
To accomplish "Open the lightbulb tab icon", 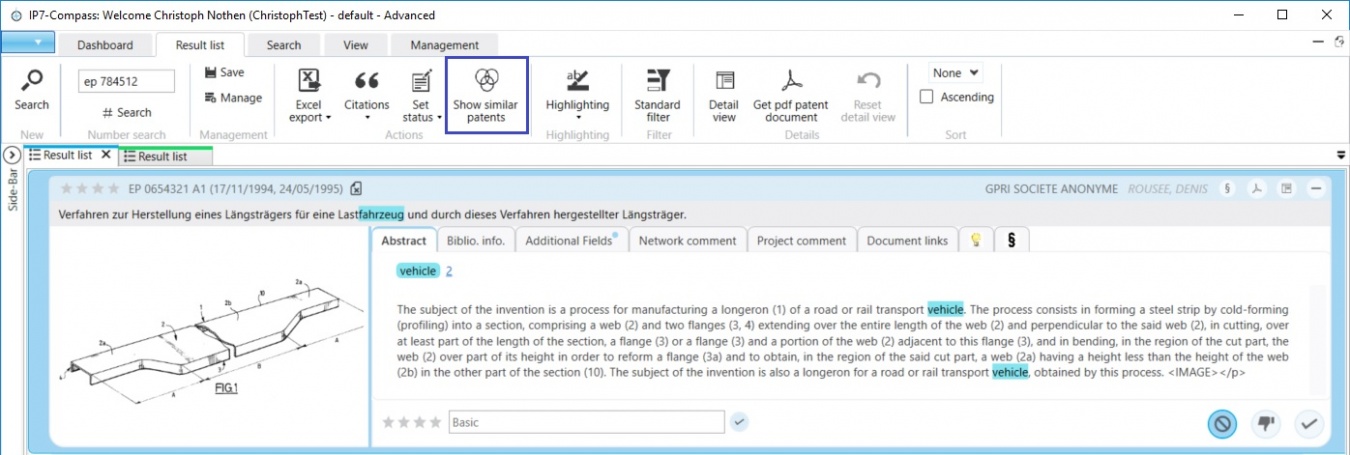I will coord(976,240).
